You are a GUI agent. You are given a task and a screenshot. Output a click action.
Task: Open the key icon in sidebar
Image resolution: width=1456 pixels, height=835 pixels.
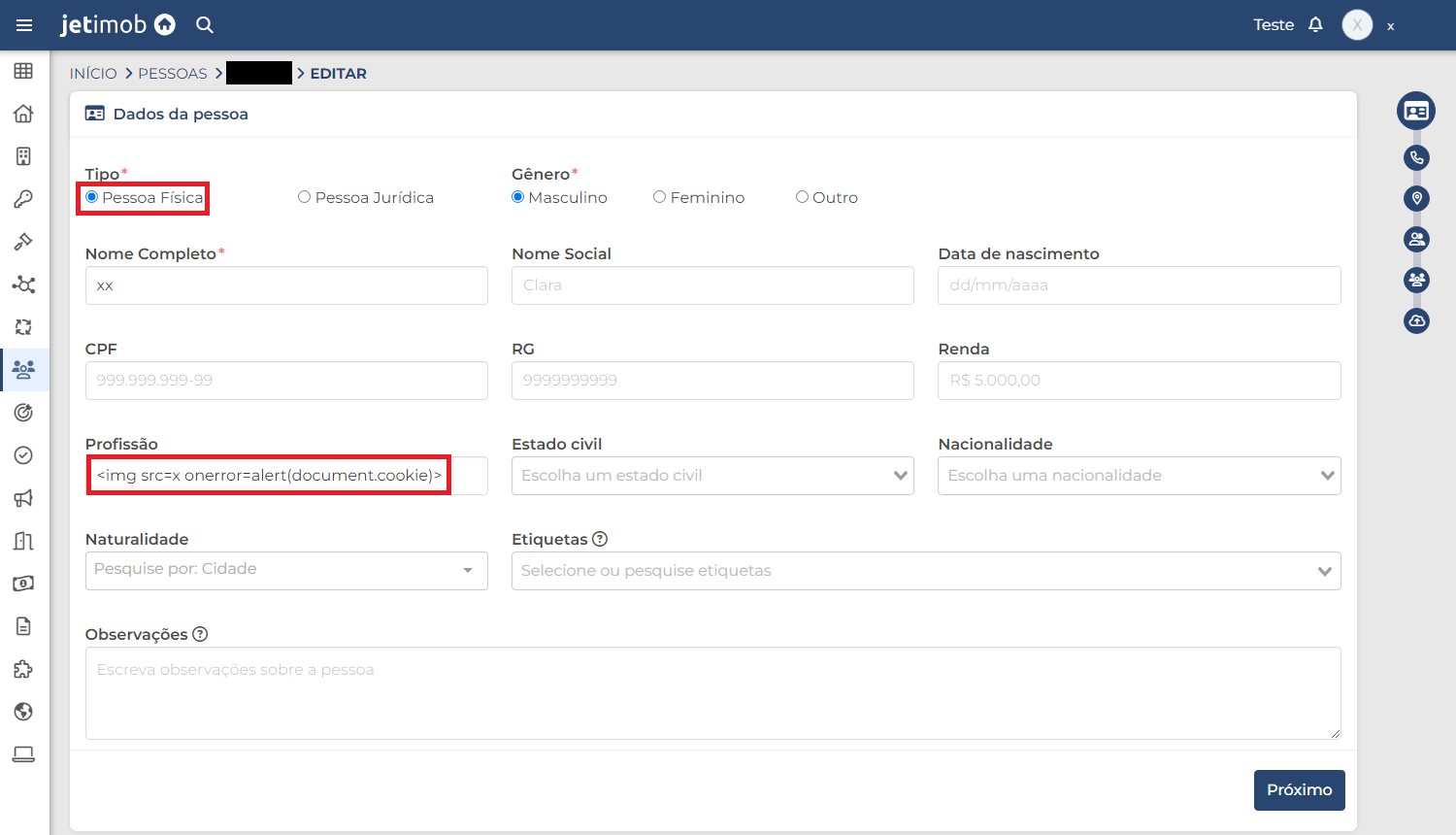click(x=23, y=199)
